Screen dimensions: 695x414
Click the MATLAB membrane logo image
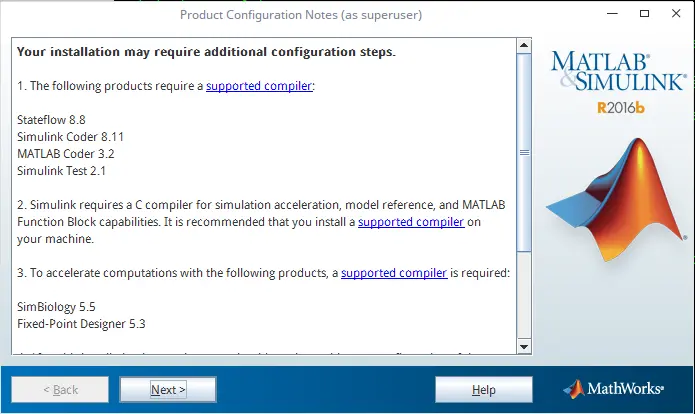coord(616,199)
